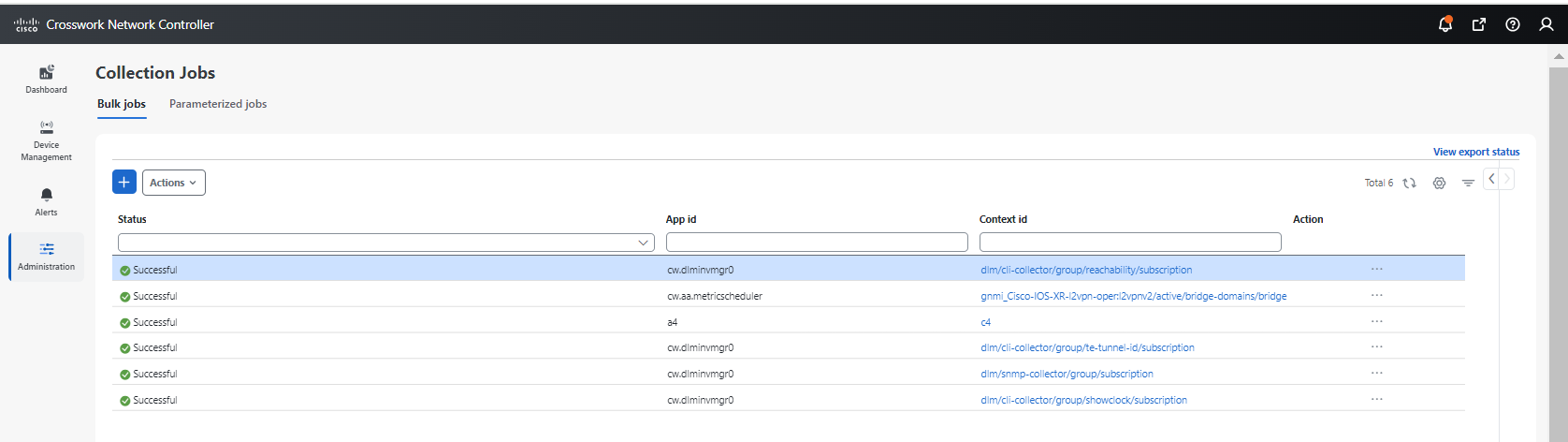Open dlm/cli-collector/group/reachability/subscription link

pyautogui.click(x=1086, y=270)
